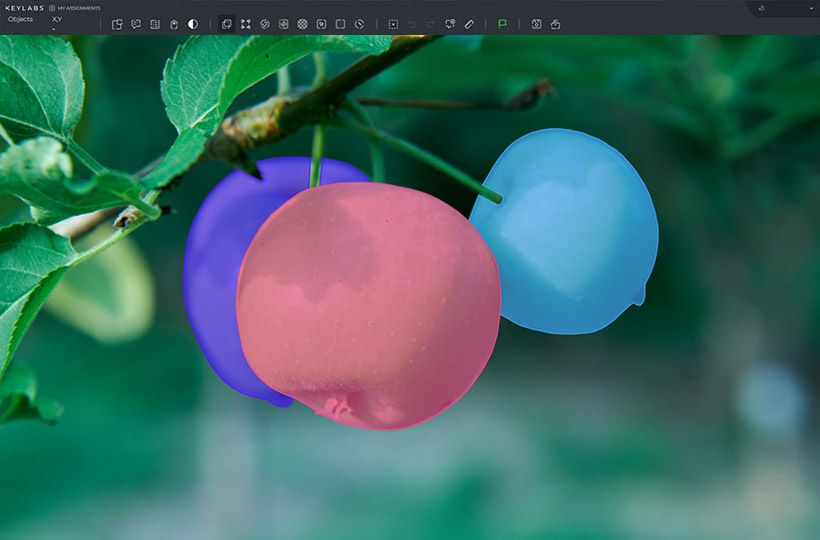Select the ruler measure tool

coord(469,24)
